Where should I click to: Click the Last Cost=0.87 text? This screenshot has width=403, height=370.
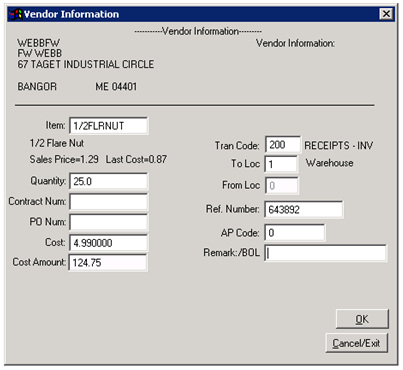pyautogui.click(x=136, y=159)
